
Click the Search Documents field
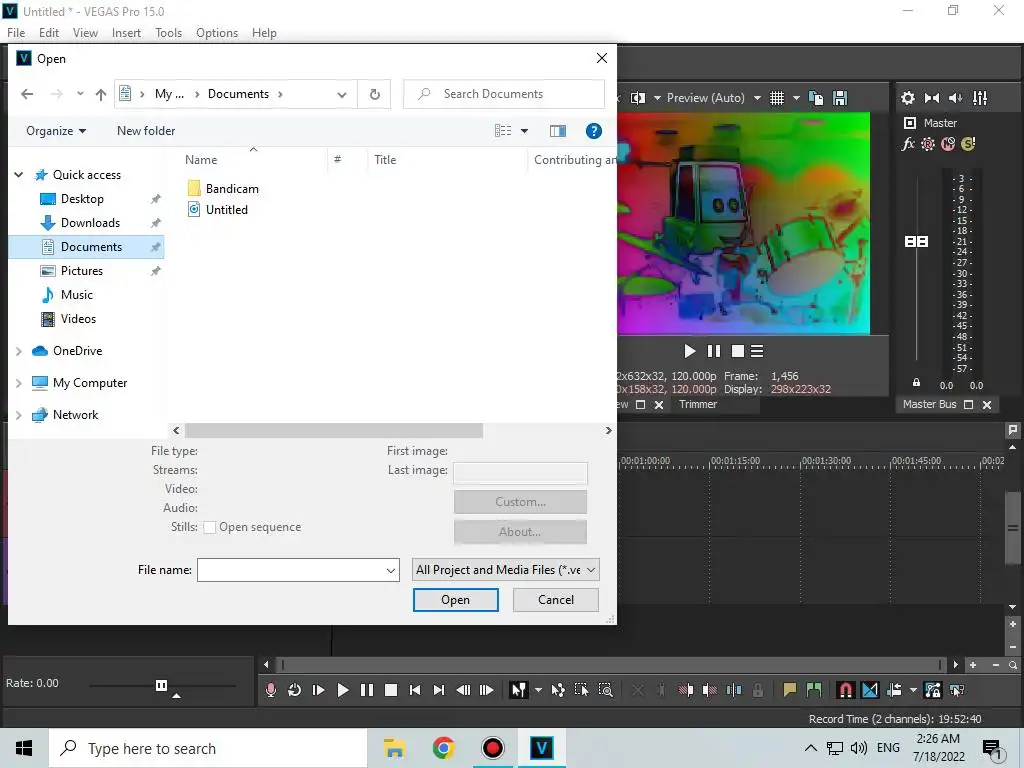(504, 94)
